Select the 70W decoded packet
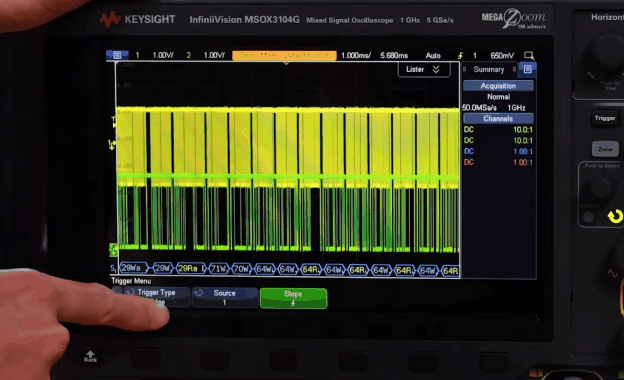The image size is (624, 380). click(x=242, y=269)
